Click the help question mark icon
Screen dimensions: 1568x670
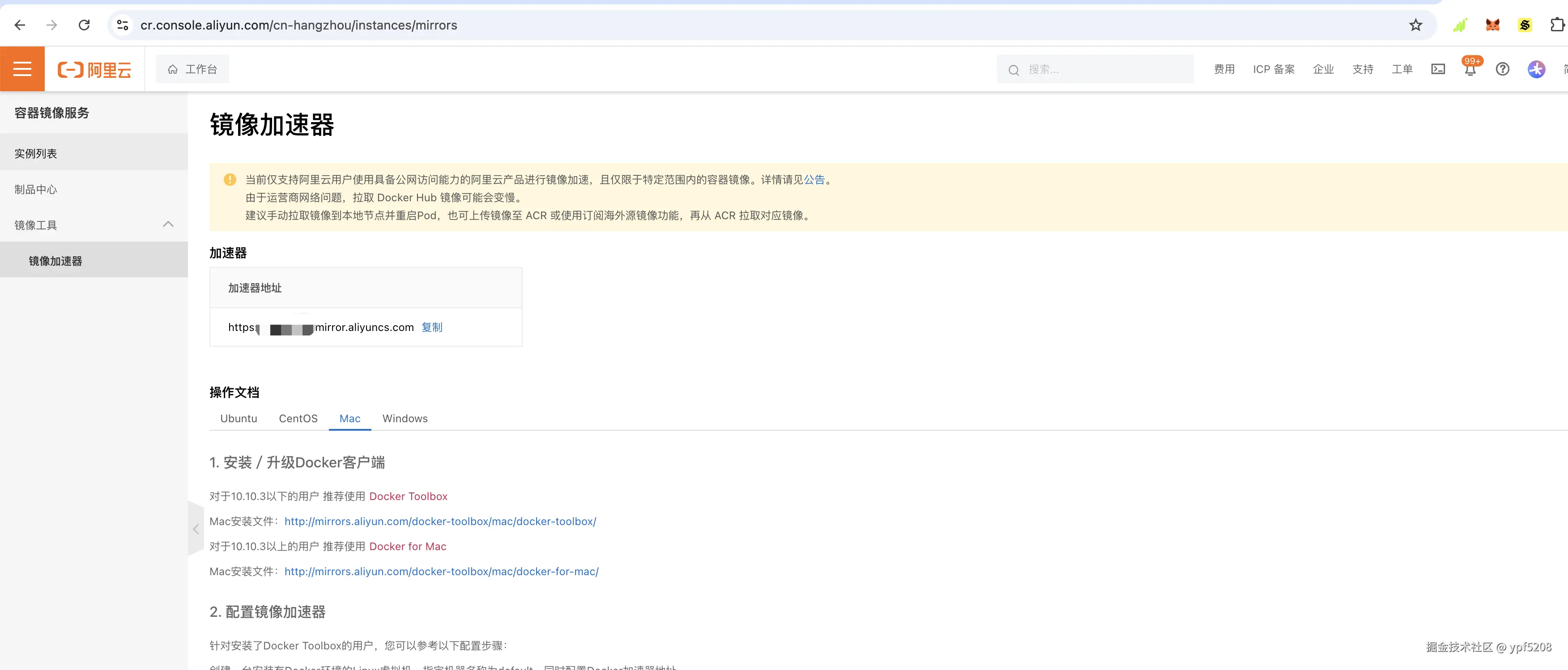coord(1502,69)
